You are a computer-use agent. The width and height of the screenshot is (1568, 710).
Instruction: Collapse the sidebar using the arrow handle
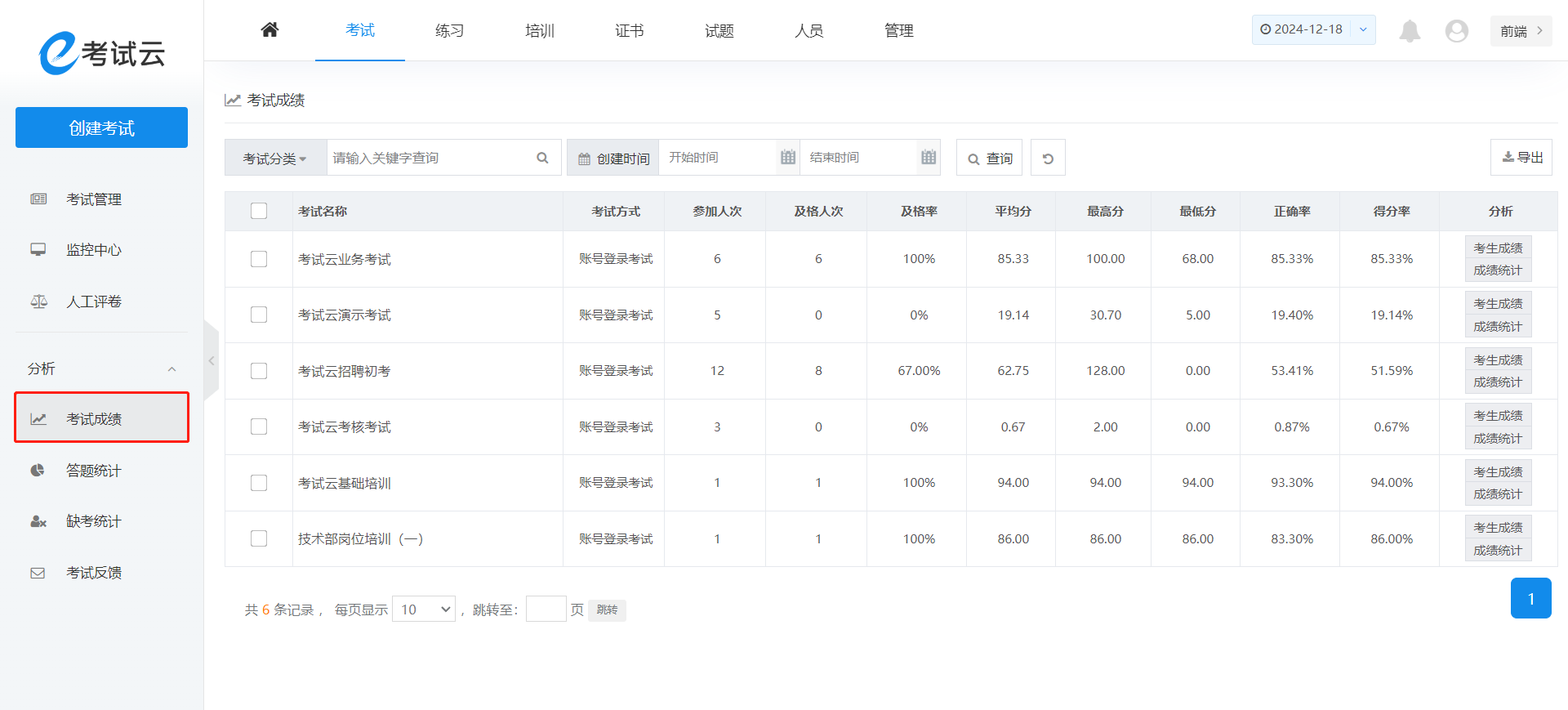click(212, 360)
